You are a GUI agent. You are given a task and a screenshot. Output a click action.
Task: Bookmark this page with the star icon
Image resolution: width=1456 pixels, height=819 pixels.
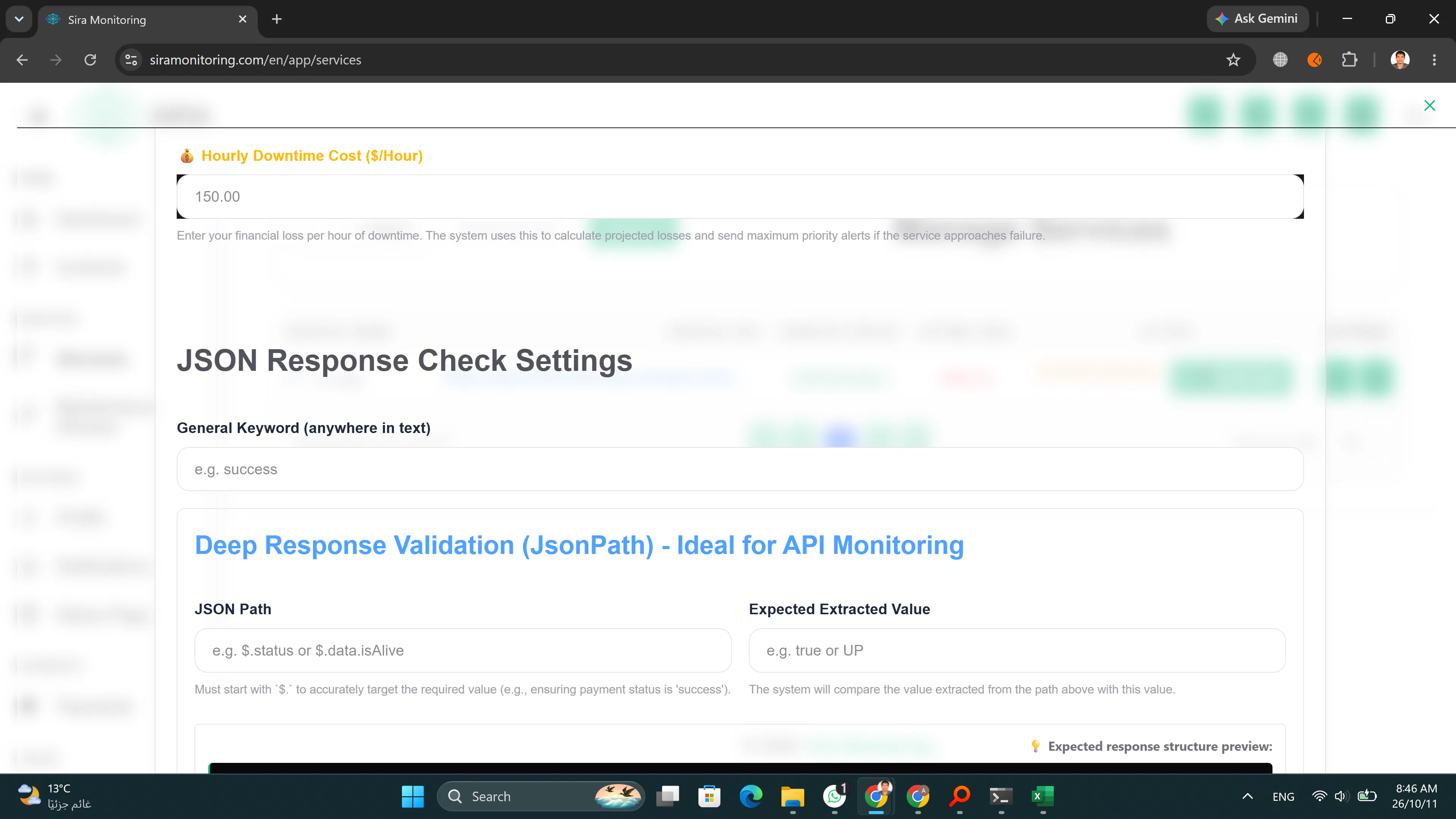1233,60
